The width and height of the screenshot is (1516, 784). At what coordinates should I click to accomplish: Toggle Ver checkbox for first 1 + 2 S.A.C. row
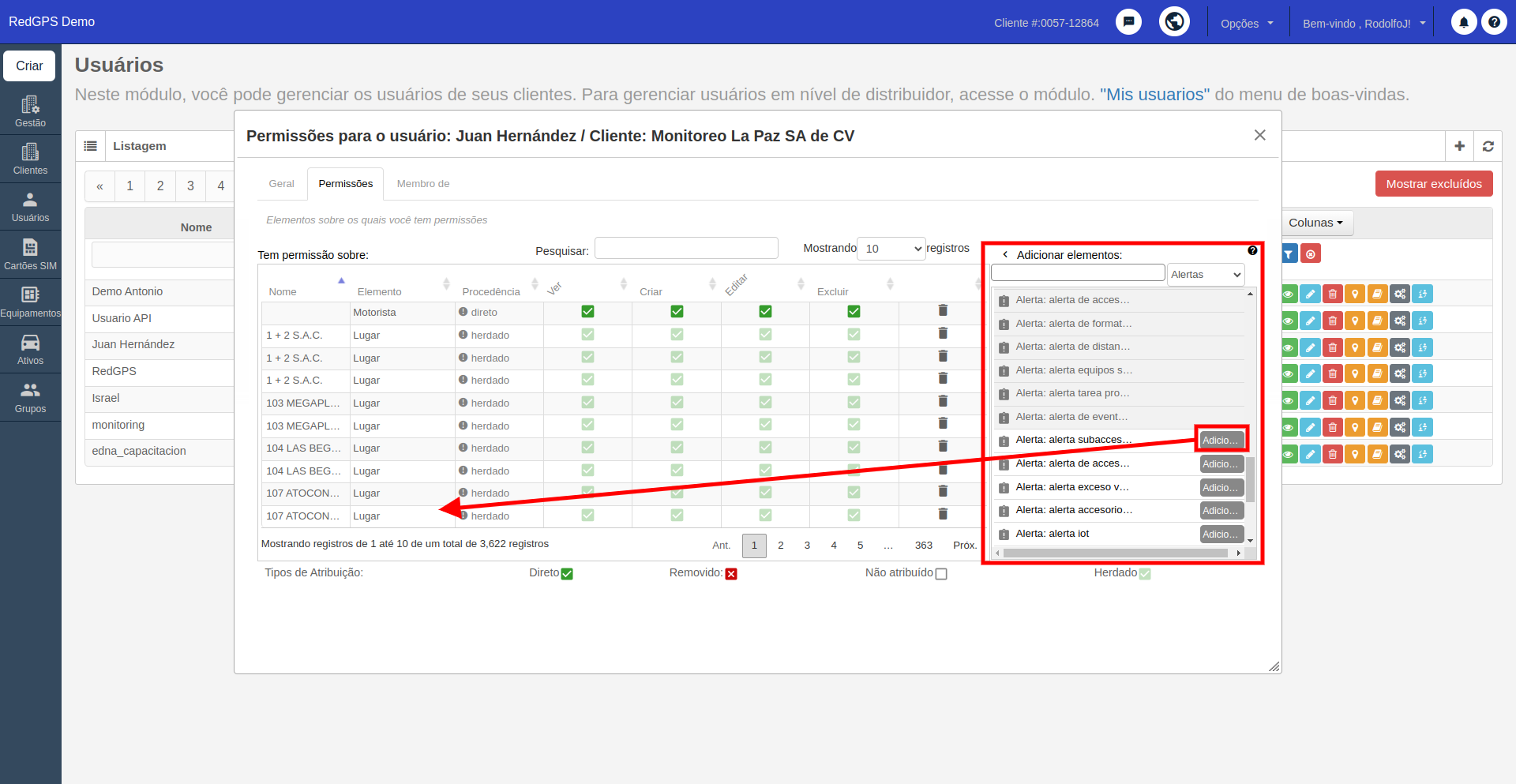587,334
